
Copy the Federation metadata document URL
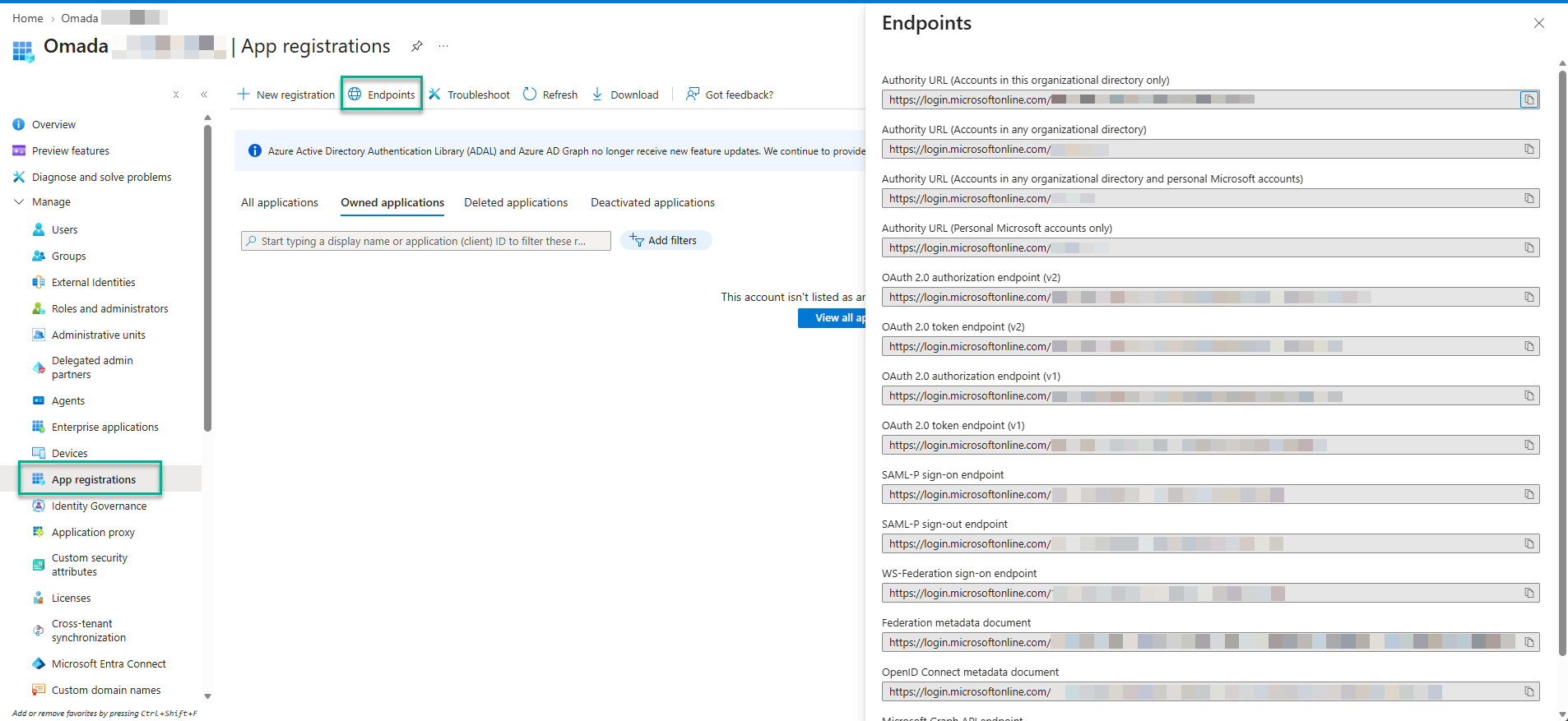(x=1529, y=642)
